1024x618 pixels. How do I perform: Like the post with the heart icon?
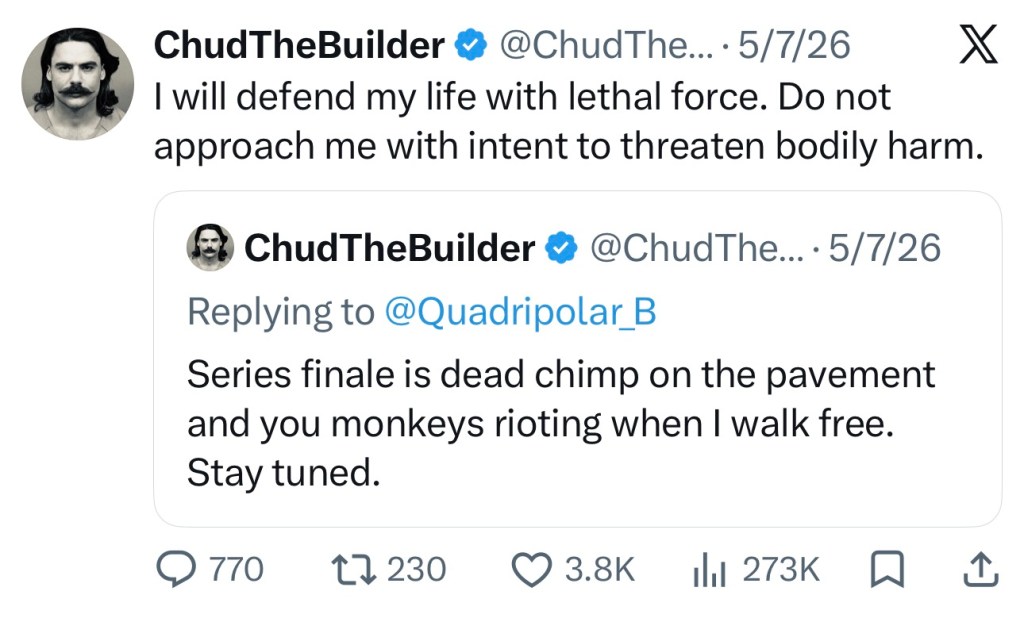click(x=531, y=569)
